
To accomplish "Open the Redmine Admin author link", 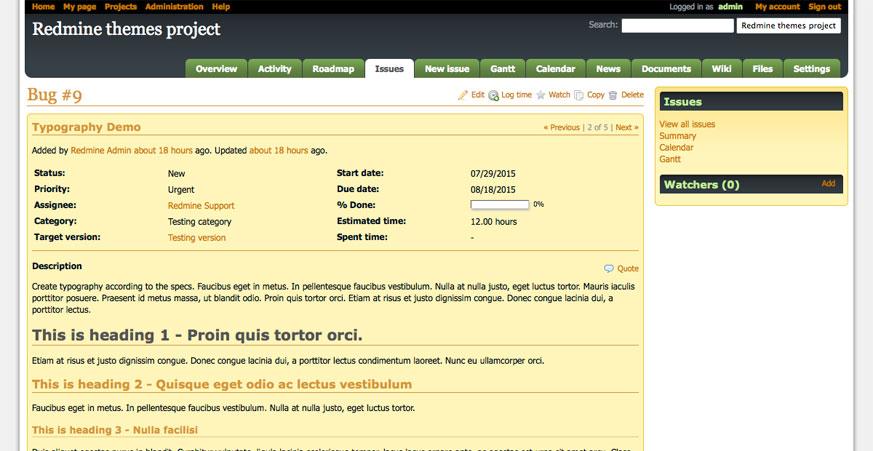I will click(101, 150).
